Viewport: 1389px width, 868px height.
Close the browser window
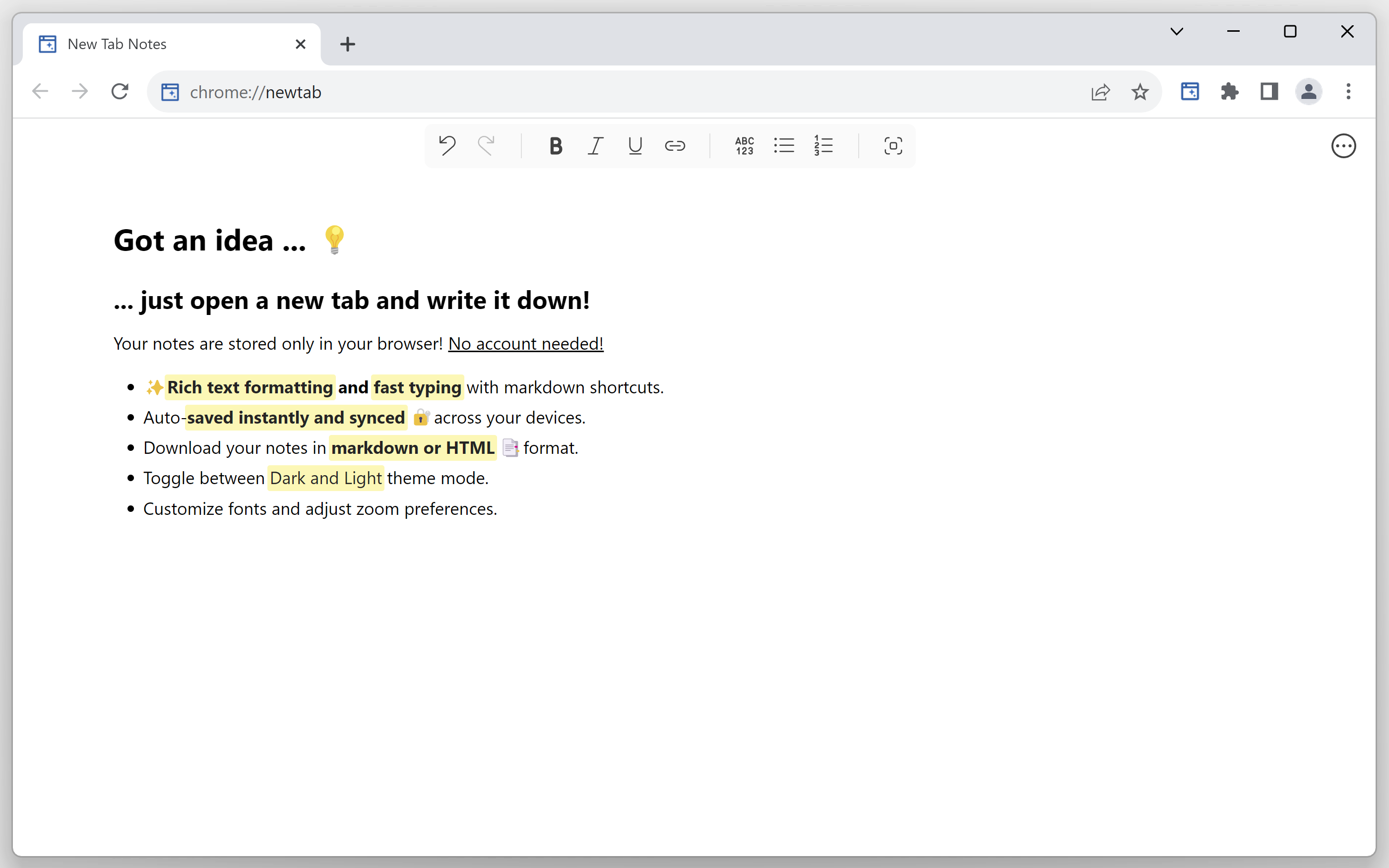pyautogui.click(x=1347, y=32)
